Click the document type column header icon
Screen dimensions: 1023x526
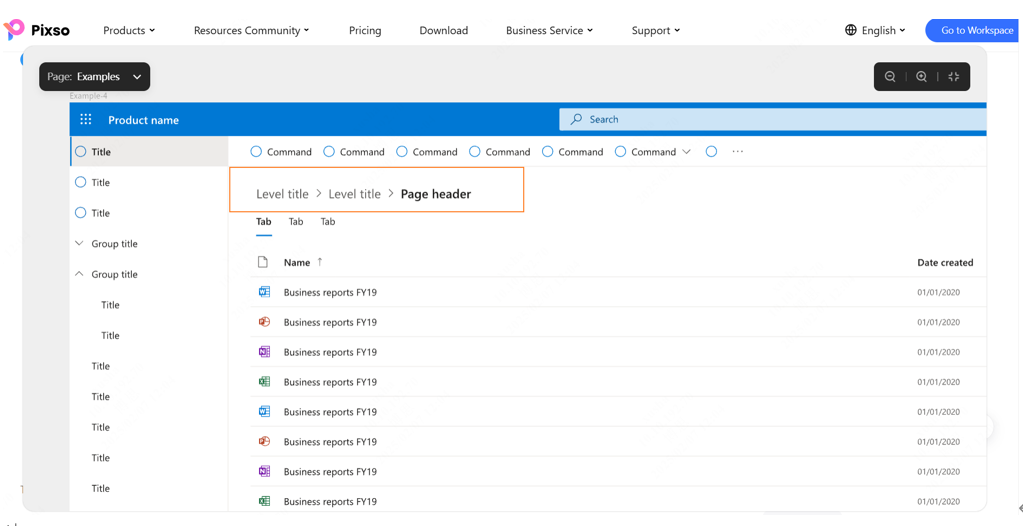[x=263, y=262]
